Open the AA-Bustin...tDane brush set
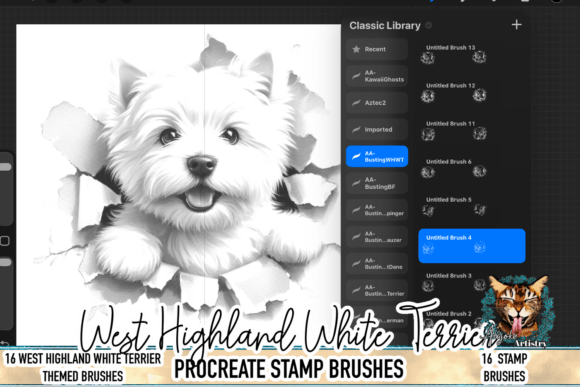Image resolution: width=580 pixels, height=387 pixels. pos(377,263)
